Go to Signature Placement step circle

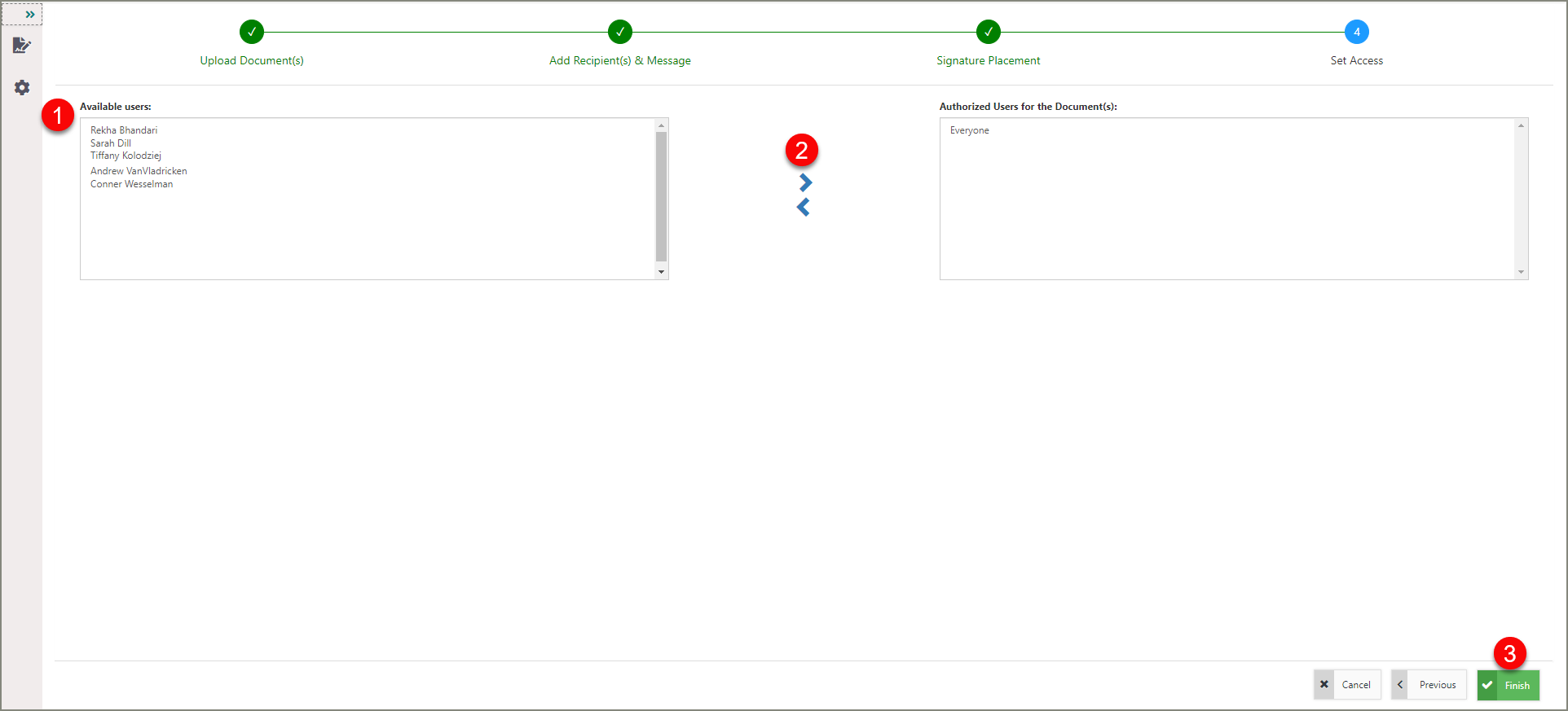click(988, 33)
